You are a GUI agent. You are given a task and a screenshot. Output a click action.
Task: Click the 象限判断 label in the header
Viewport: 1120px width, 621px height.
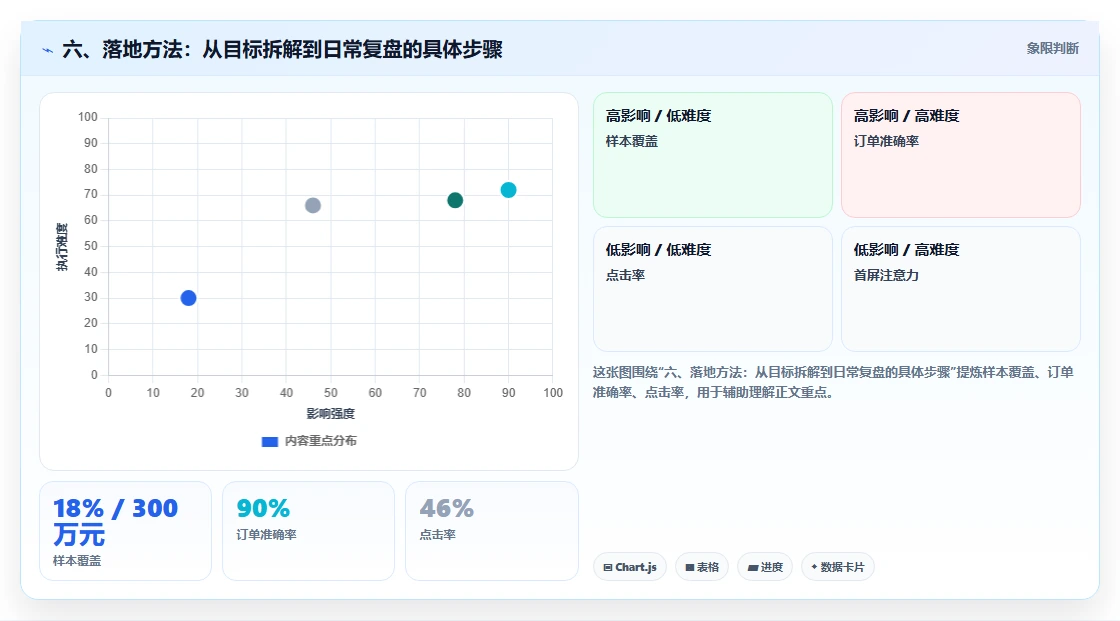(x=1053, y=48)
